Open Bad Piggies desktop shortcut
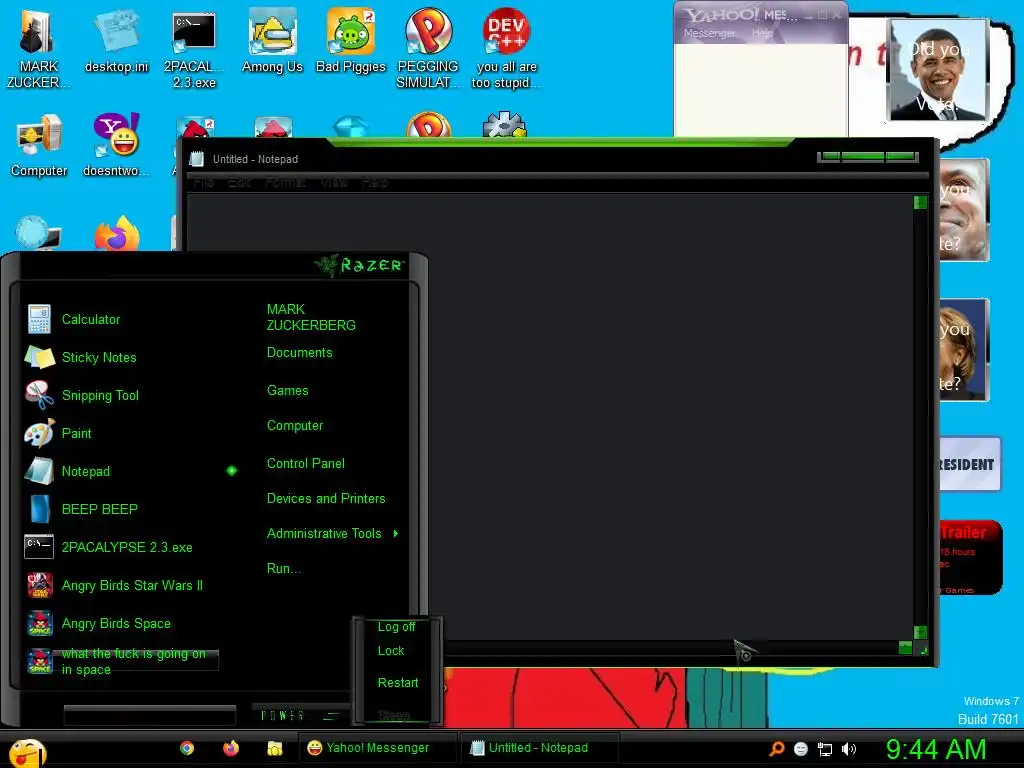The height and width of the screenshot is (768, 1024). pos(351,40)
